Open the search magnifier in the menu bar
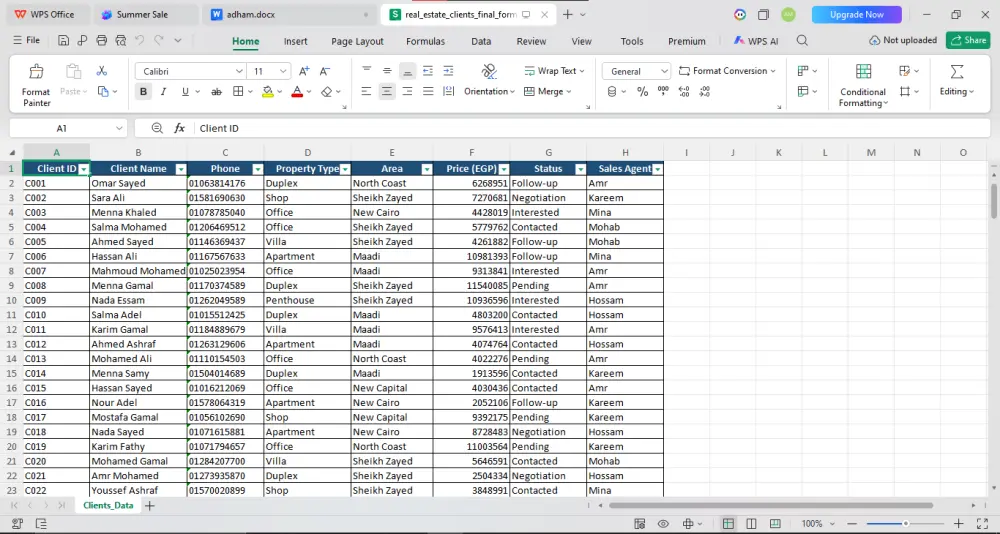Viewport: 1000px width, 534px height. (802, 41)
